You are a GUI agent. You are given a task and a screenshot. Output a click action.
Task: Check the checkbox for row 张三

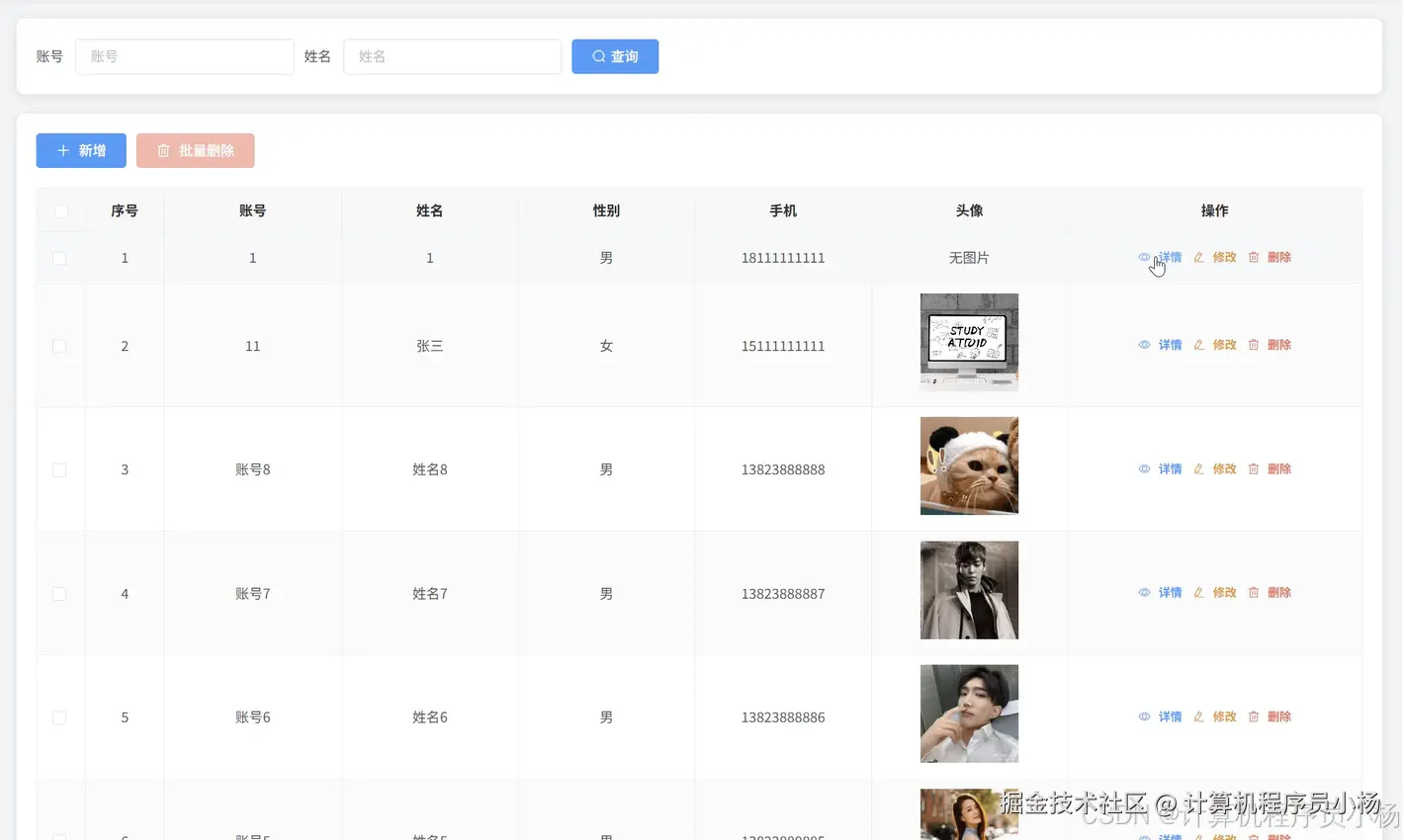(59, 346)
